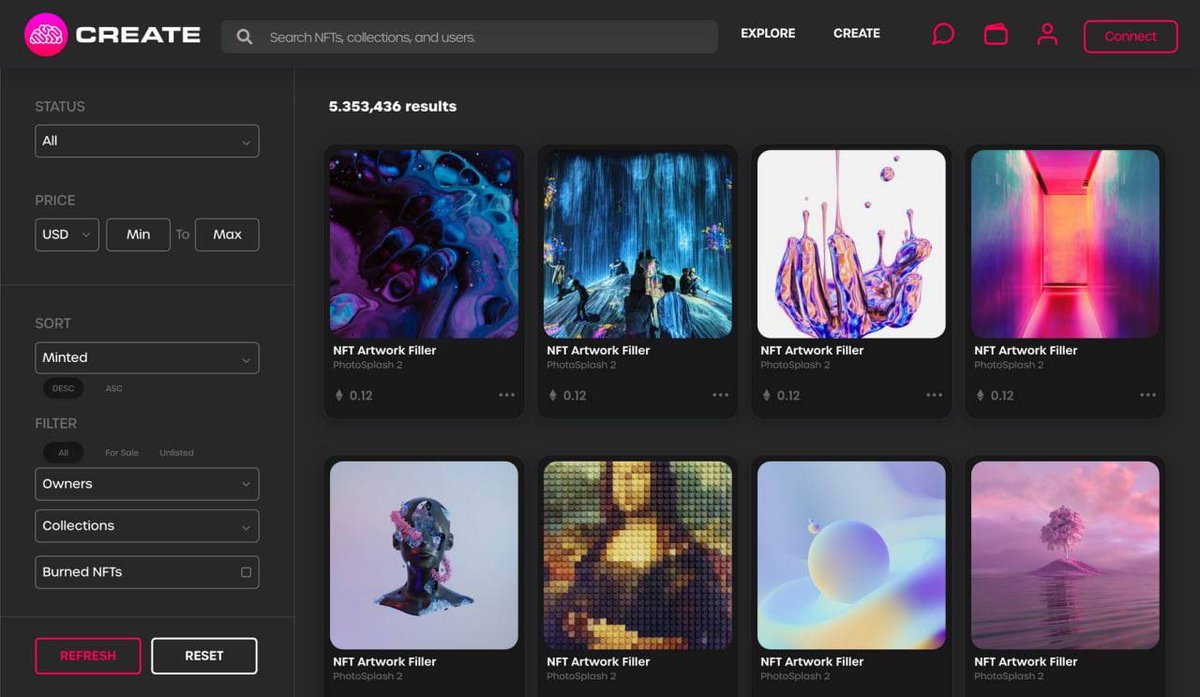Click the 5.353,436 results text

tap(393, 106)
